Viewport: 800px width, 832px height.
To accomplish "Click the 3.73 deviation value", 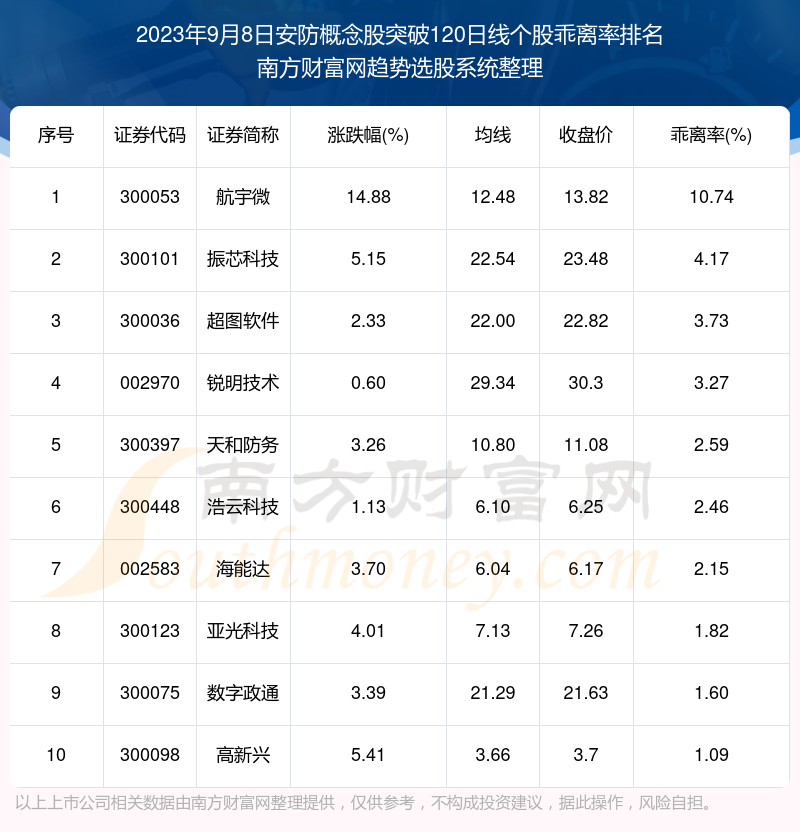I will coord(711,321).
